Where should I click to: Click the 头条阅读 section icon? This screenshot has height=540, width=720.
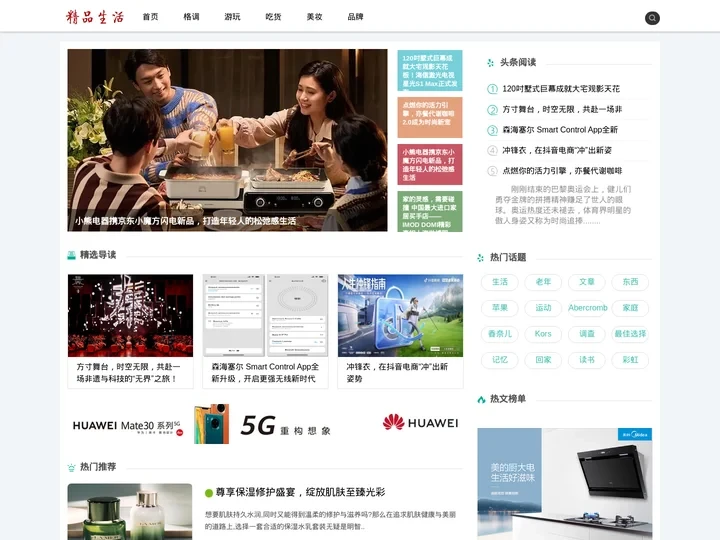490,63
